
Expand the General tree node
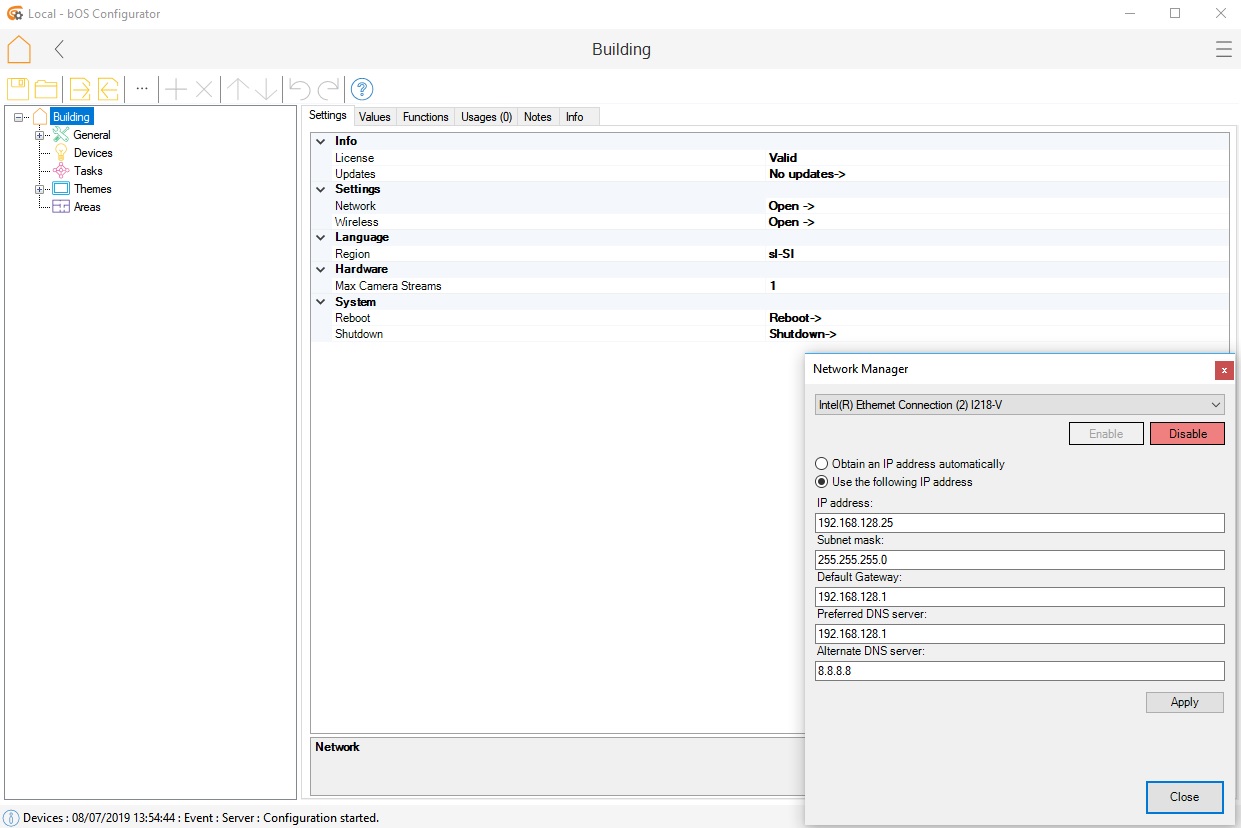click(40, 135)
